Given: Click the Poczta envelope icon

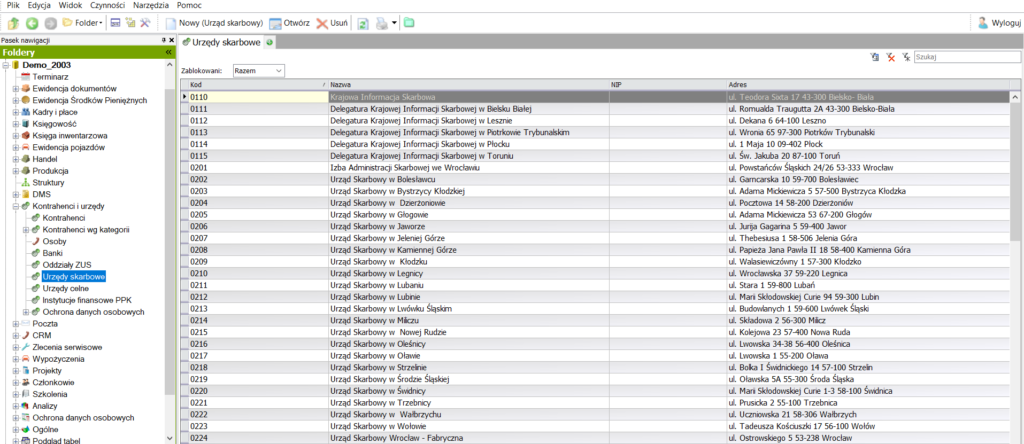Looking at the screenshot, I should point(25,324).
